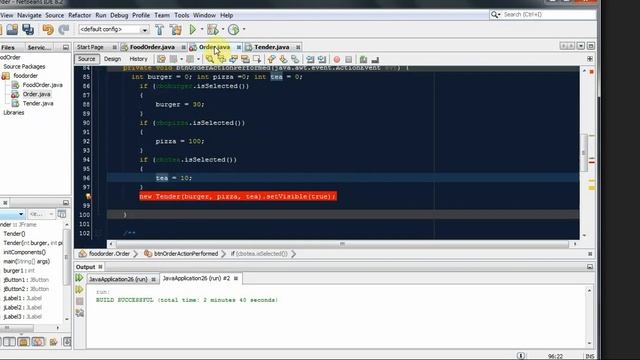Start macro recording with red circle icon

(337, 59)
